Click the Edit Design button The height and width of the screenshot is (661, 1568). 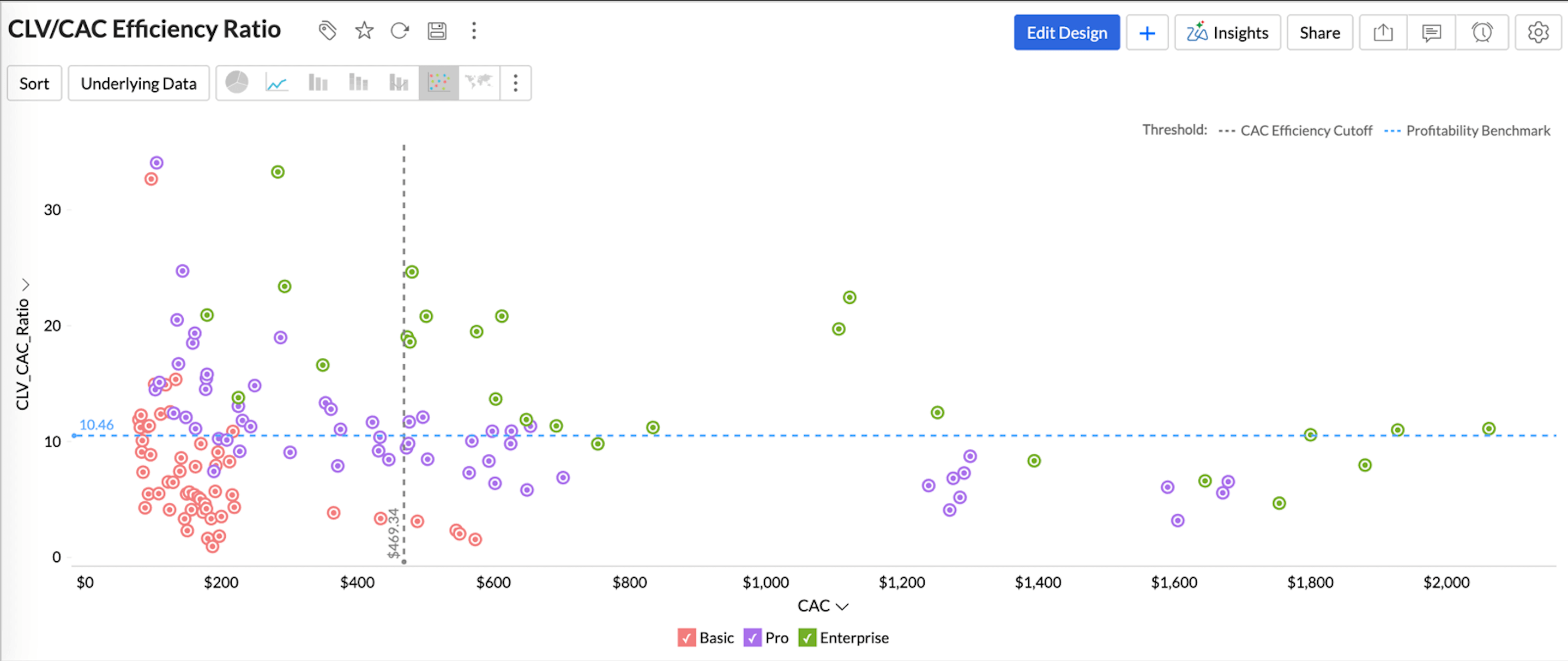coord(1066,32)
